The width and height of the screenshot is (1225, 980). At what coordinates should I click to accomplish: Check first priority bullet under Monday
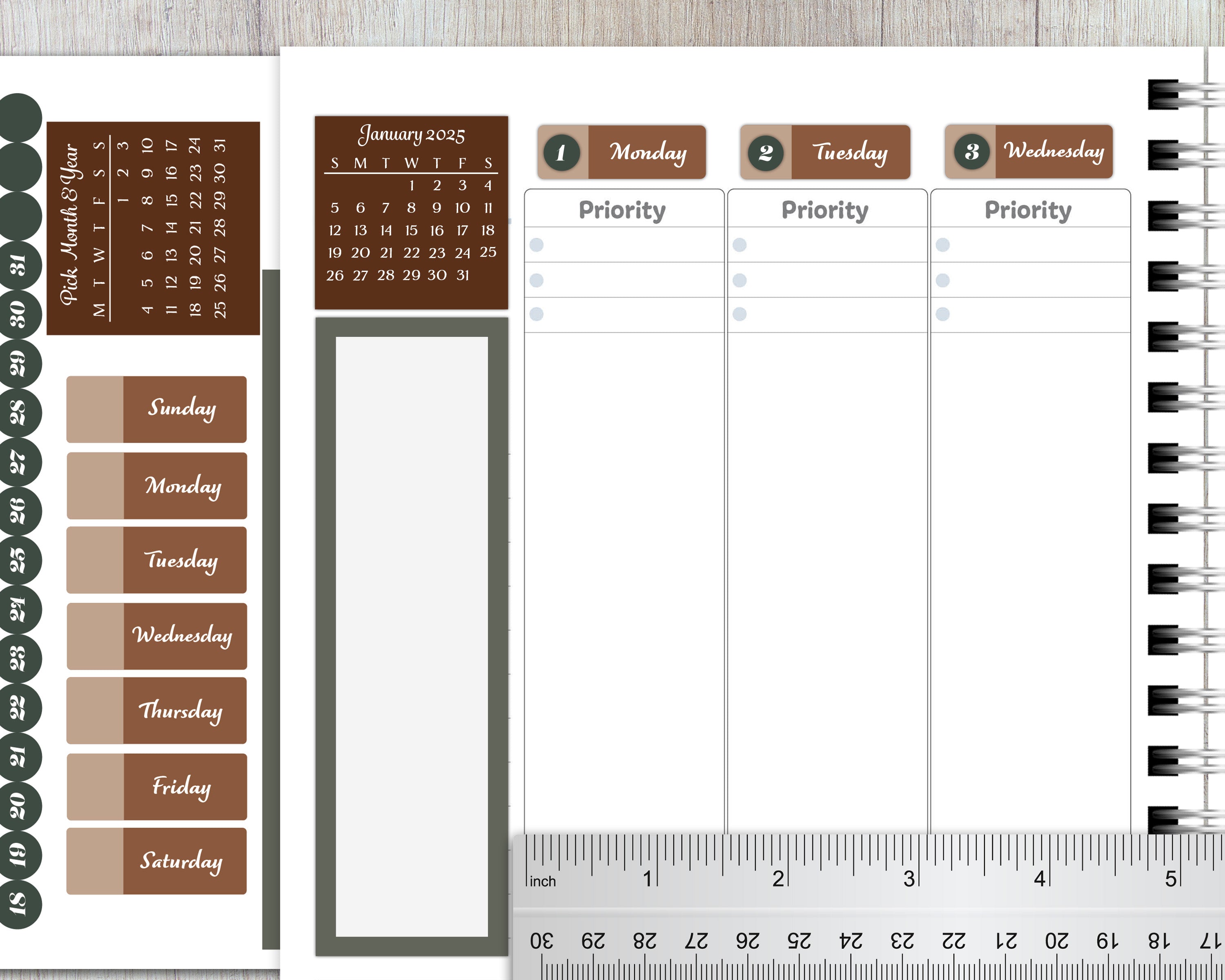click(537, 245)
